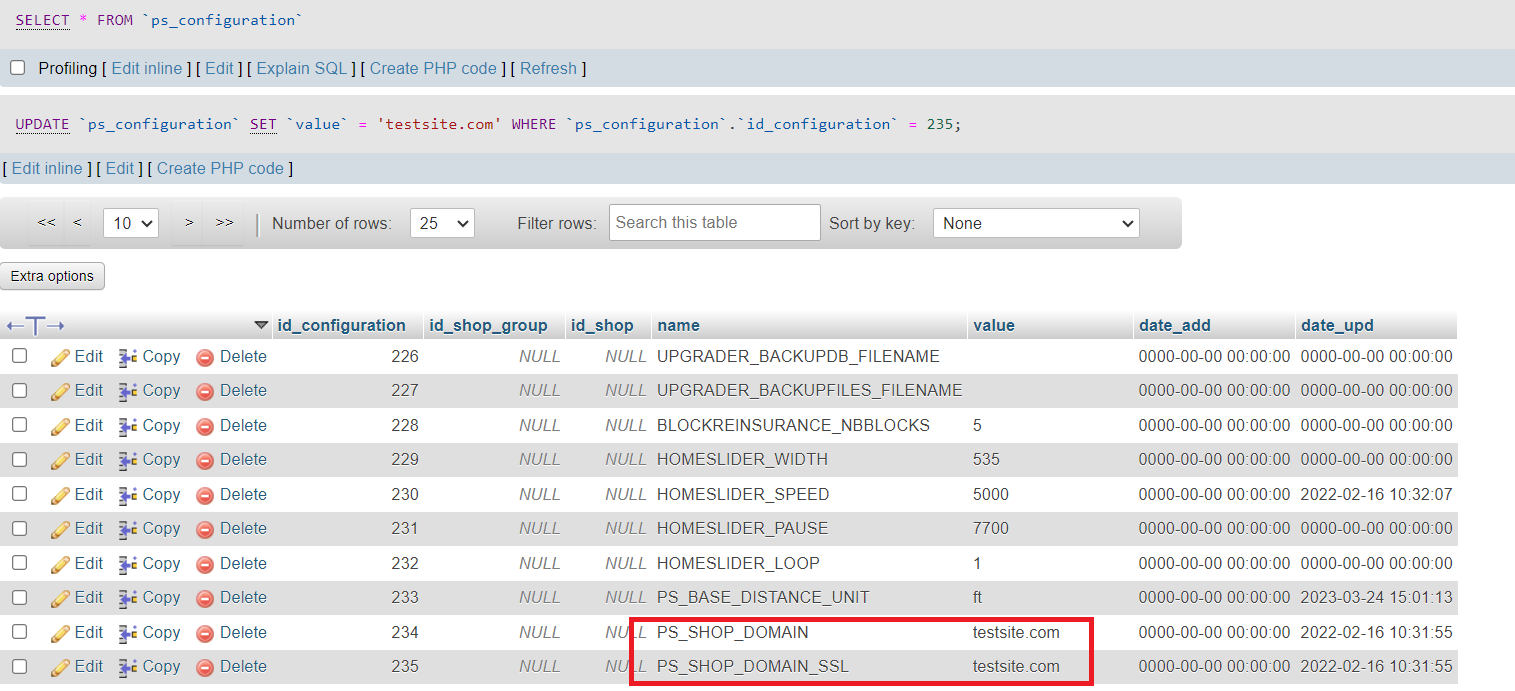The height and width of the screenshot is (691, 1515).
Task: Click Delete icon for row 233
Action: pos(205,598)
